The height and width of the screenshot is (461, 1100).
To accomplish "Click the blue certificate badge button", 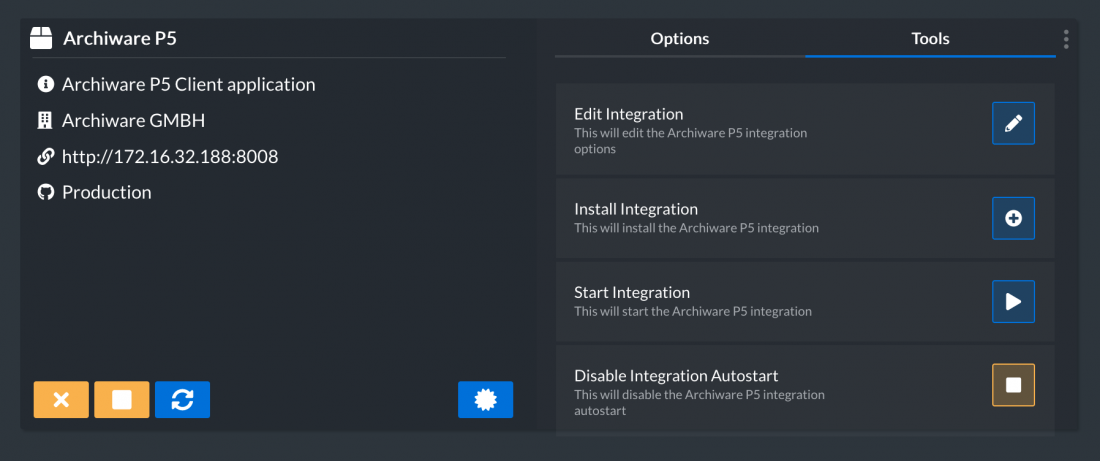I will pos(485,400).
